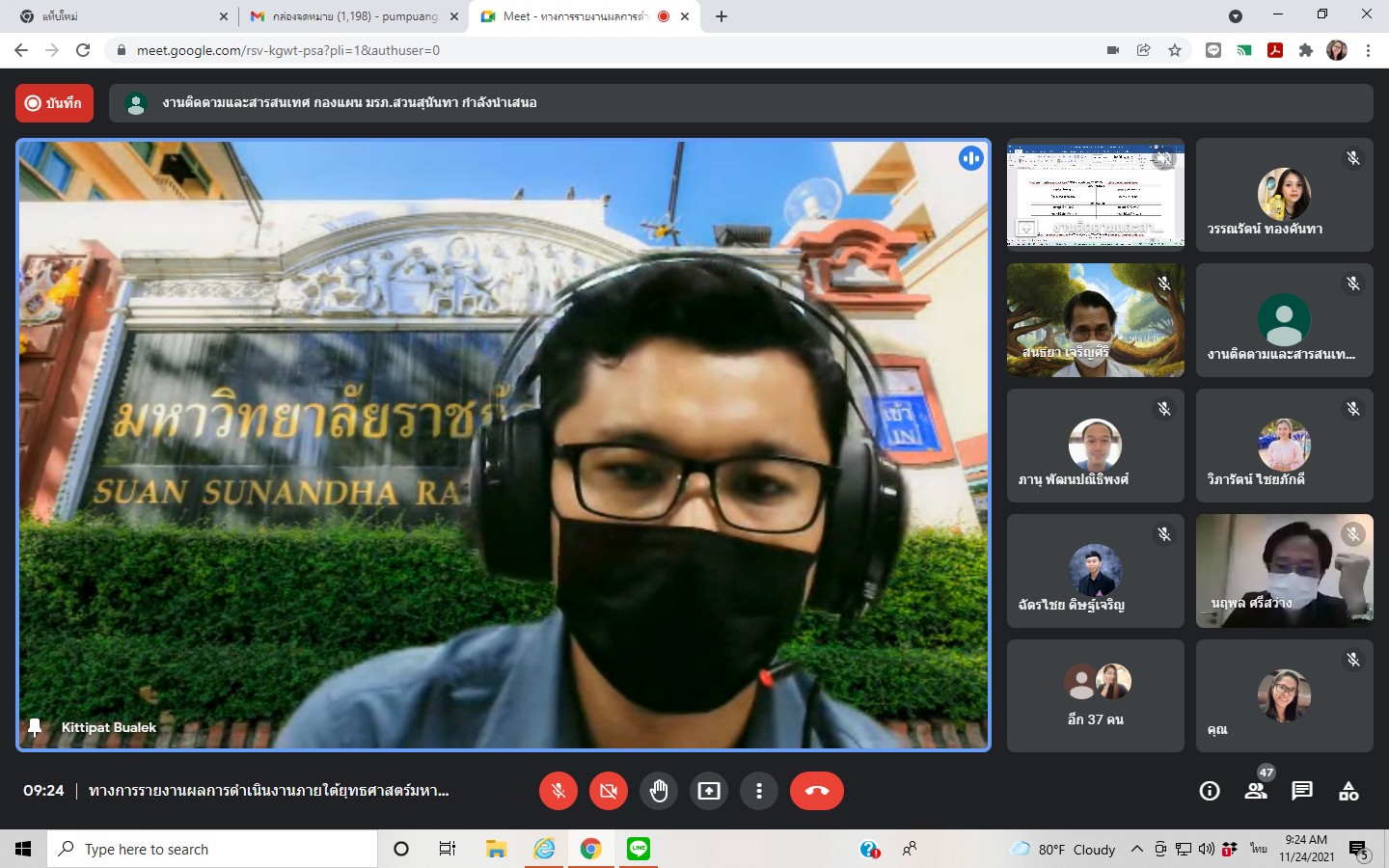1389x868 pixels.
Task: Toggle the camera on or off
Action: (609, 791)
